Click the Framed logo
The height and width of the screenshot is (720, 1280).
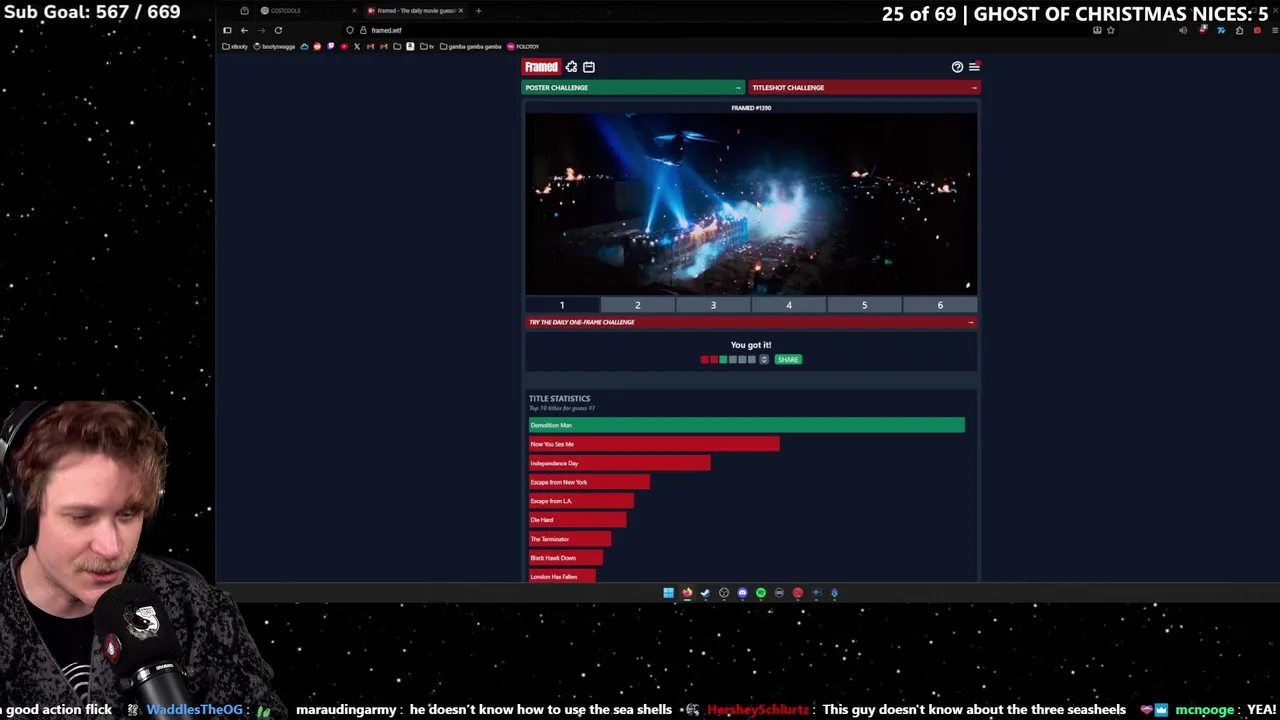[x=541, y=67]
